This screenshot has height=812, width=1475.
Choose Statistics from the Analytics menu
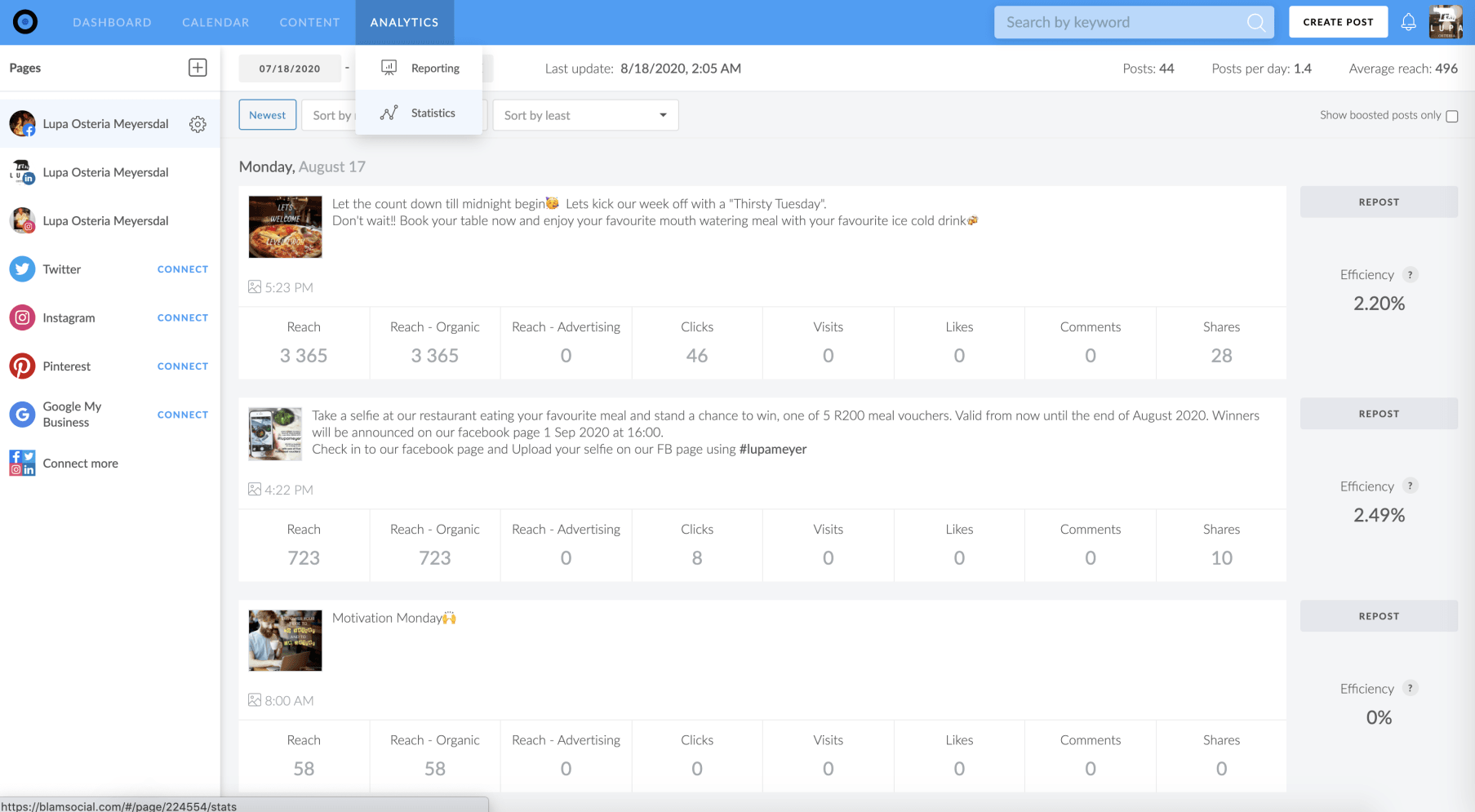coord(419,113)
